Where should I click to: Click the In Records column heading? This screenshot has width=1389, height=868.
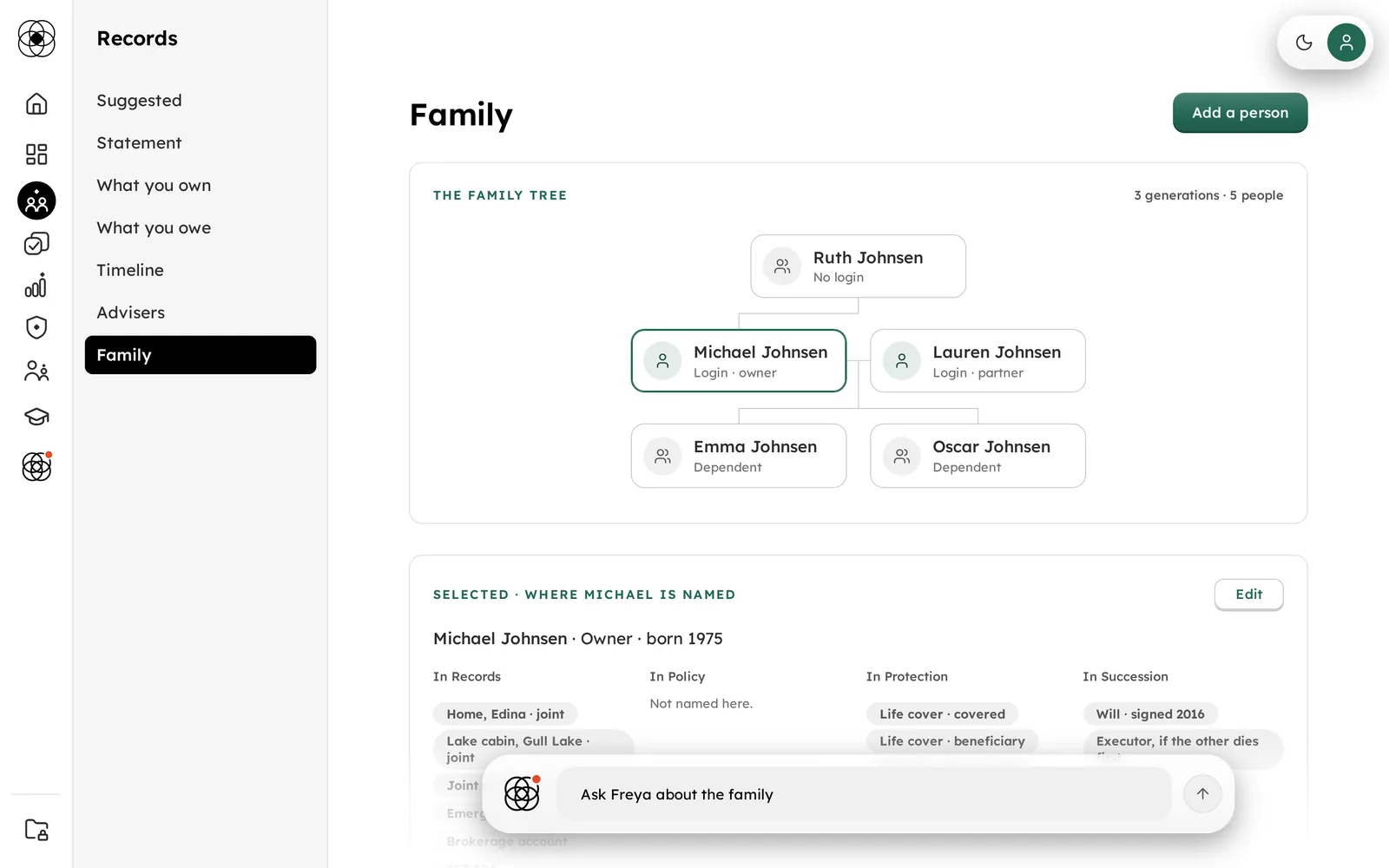click(x=467, y=677)
